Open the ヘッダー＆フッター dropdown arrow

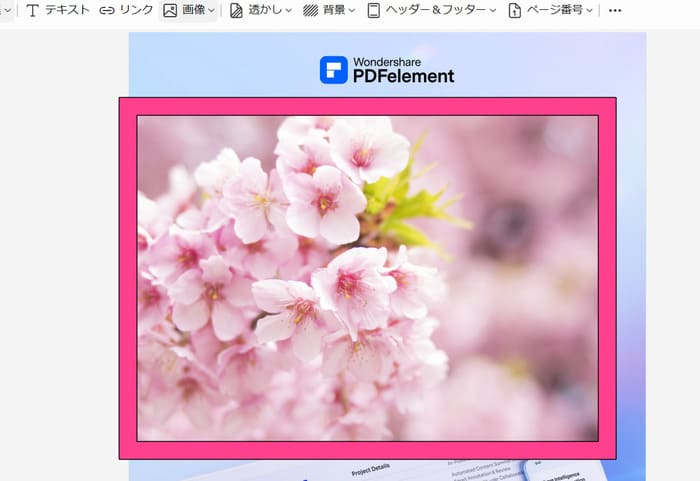point(493,11)
